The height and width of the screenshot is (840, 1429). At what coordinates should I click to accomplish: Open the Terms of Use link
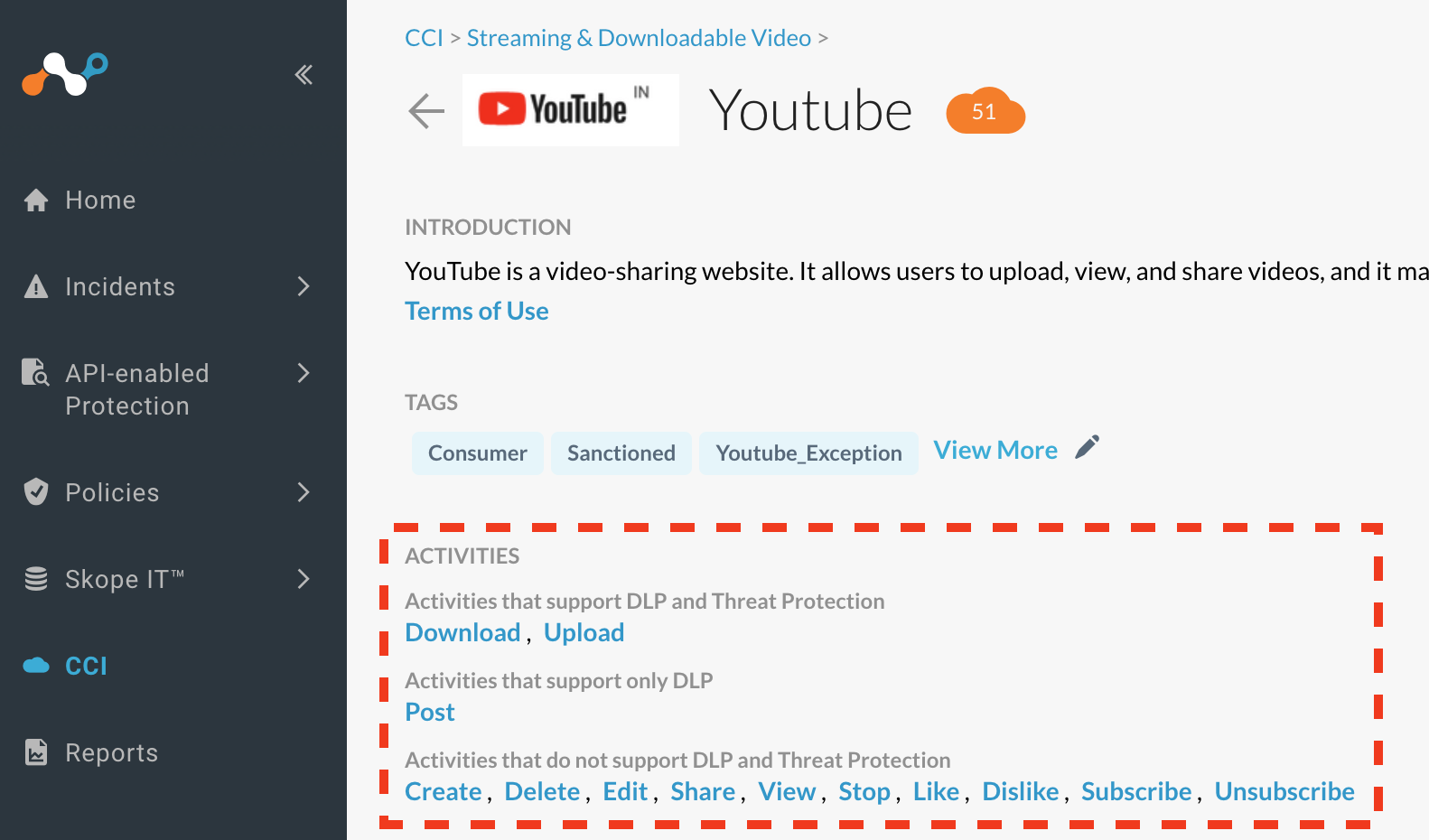pyautogui.click(x=477, y=311)
